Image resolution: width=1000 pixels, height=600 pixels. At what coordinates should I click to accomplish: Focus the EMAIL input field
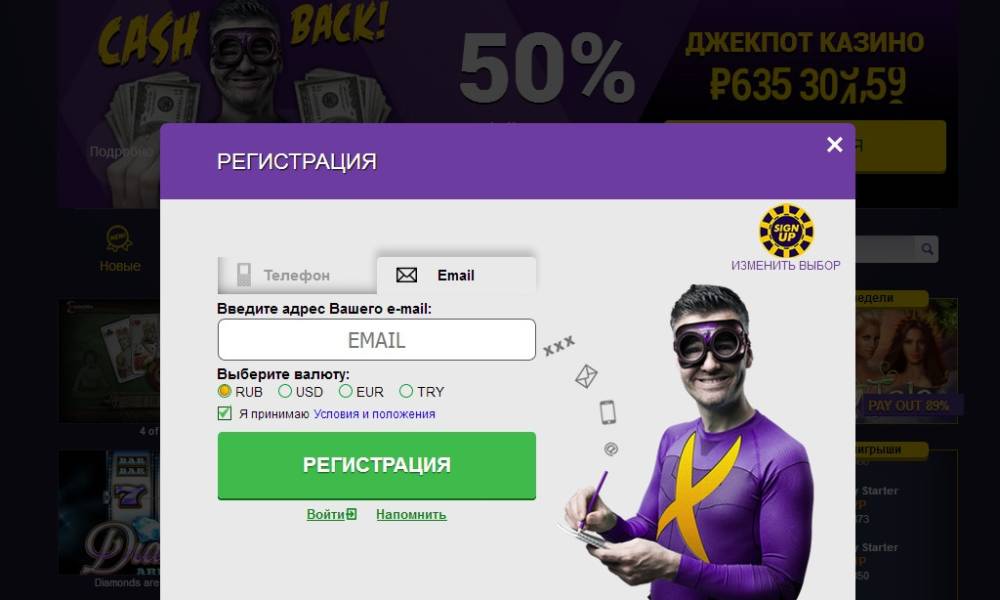[x=376, y=340]
